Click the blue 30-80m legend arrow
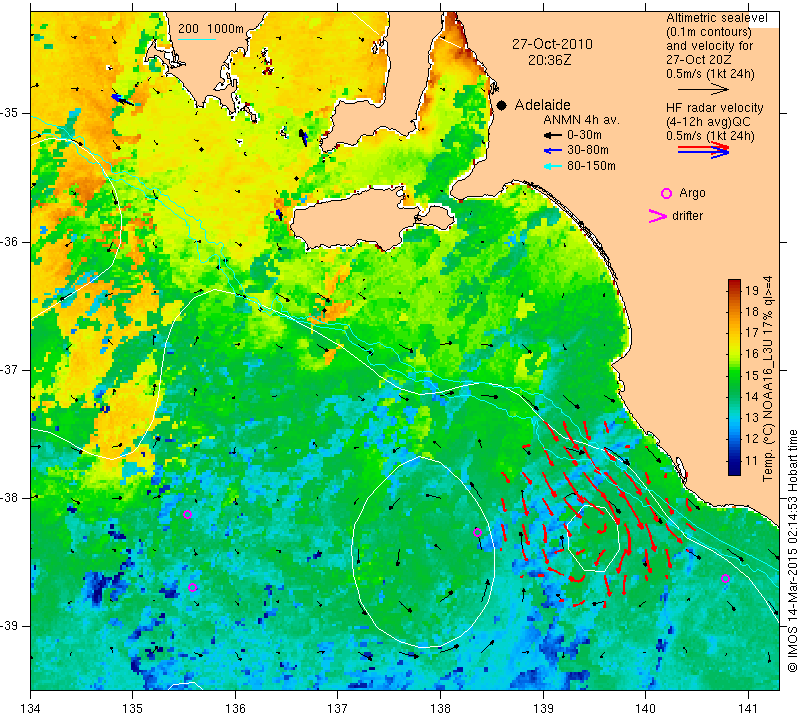The image size is (800, 720). 553,151
